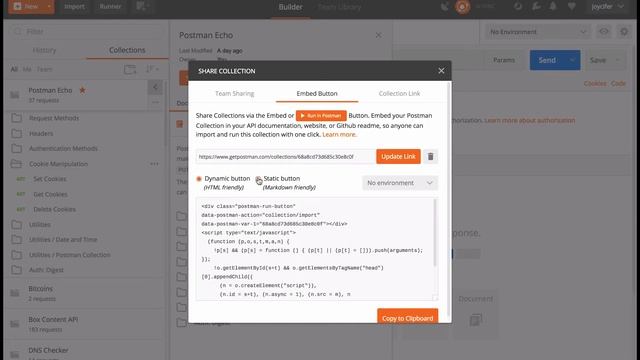Viewport: 640px width, 360px height.
Task: Open the History tab in sidebar
Action: [x=44, y=50]
